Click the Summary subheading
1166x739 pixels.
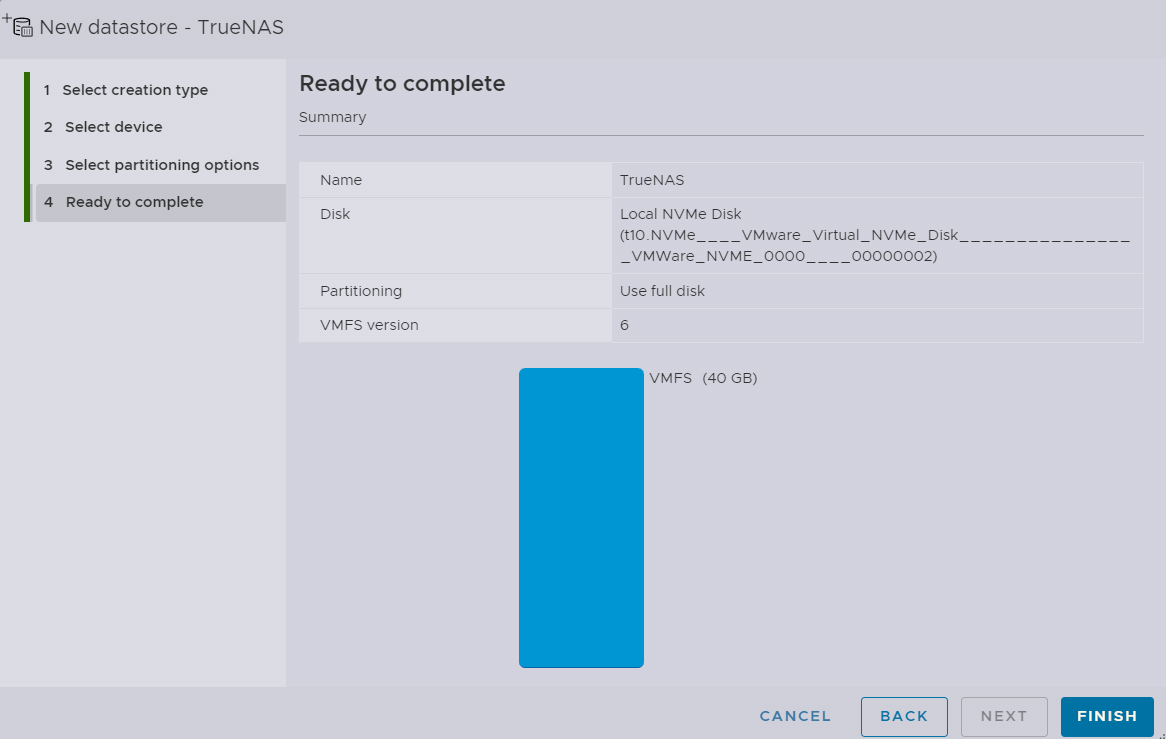pyautogui.click(x=332, y=117)
